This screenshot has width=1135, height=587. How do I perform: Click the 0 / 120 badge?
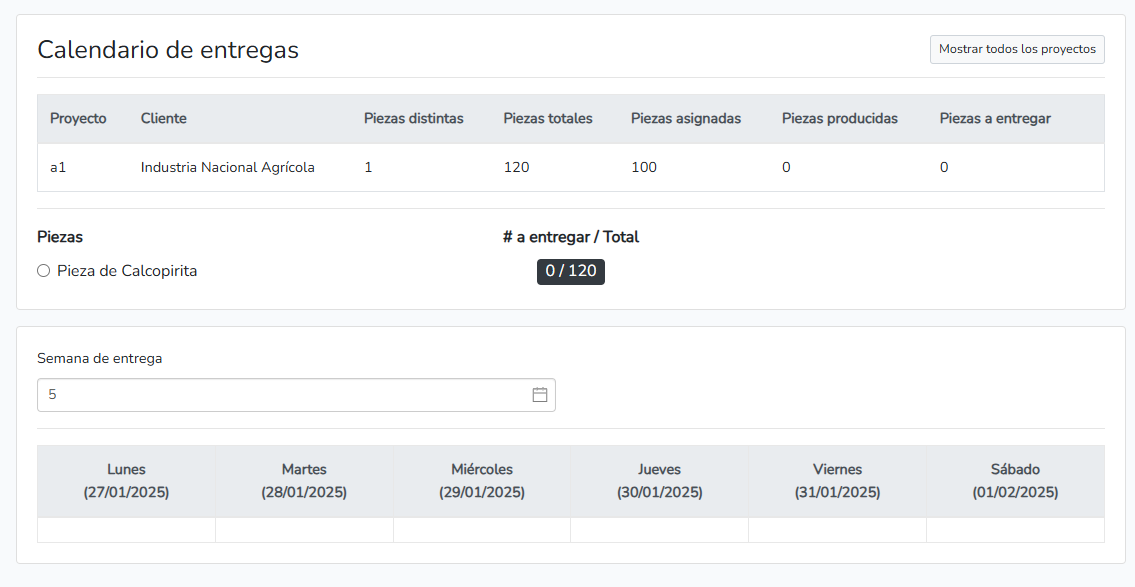tap(570, 271)
